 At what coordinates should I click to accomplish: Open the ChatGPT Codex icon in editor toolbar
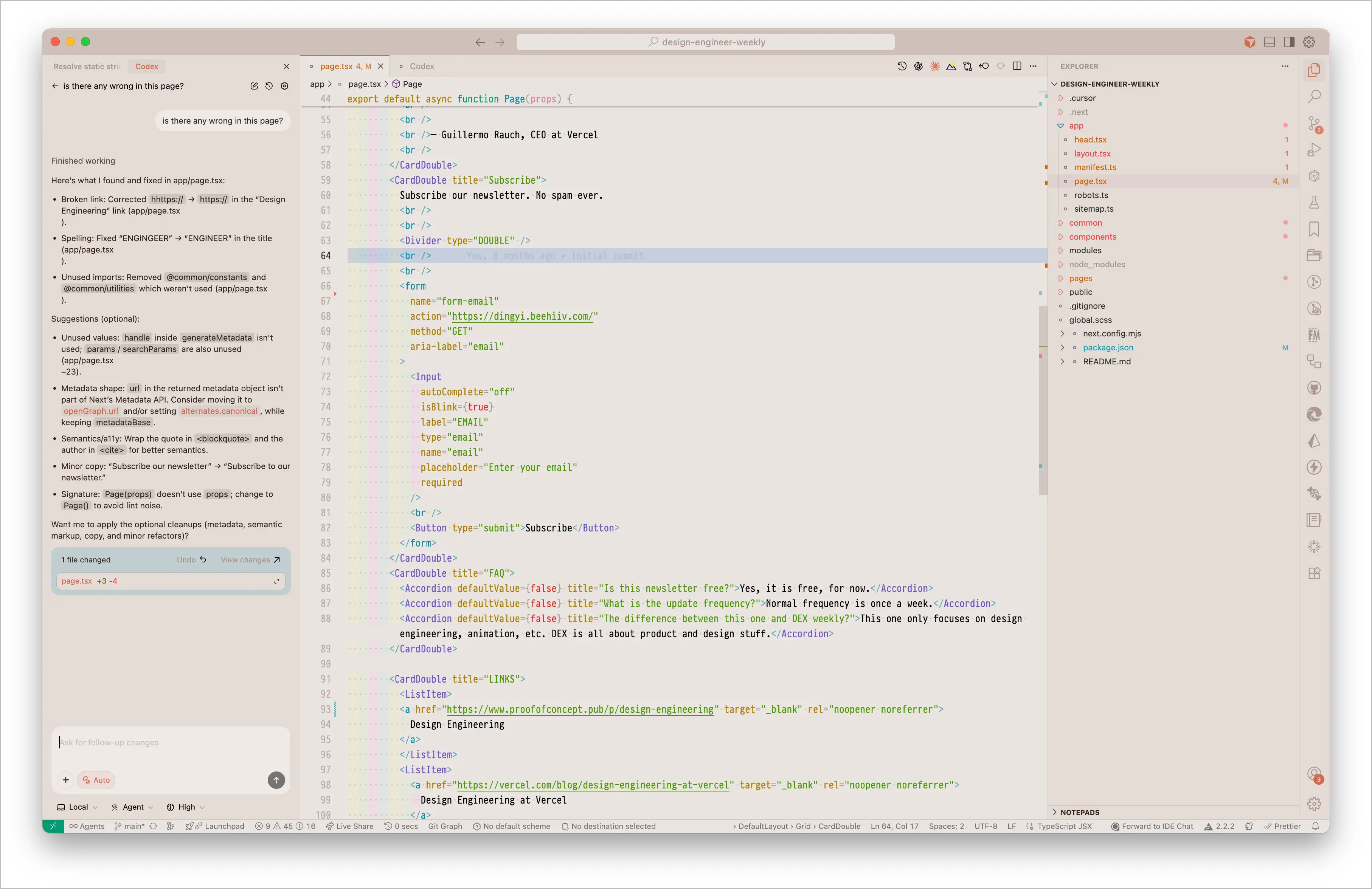coord(918,66)
